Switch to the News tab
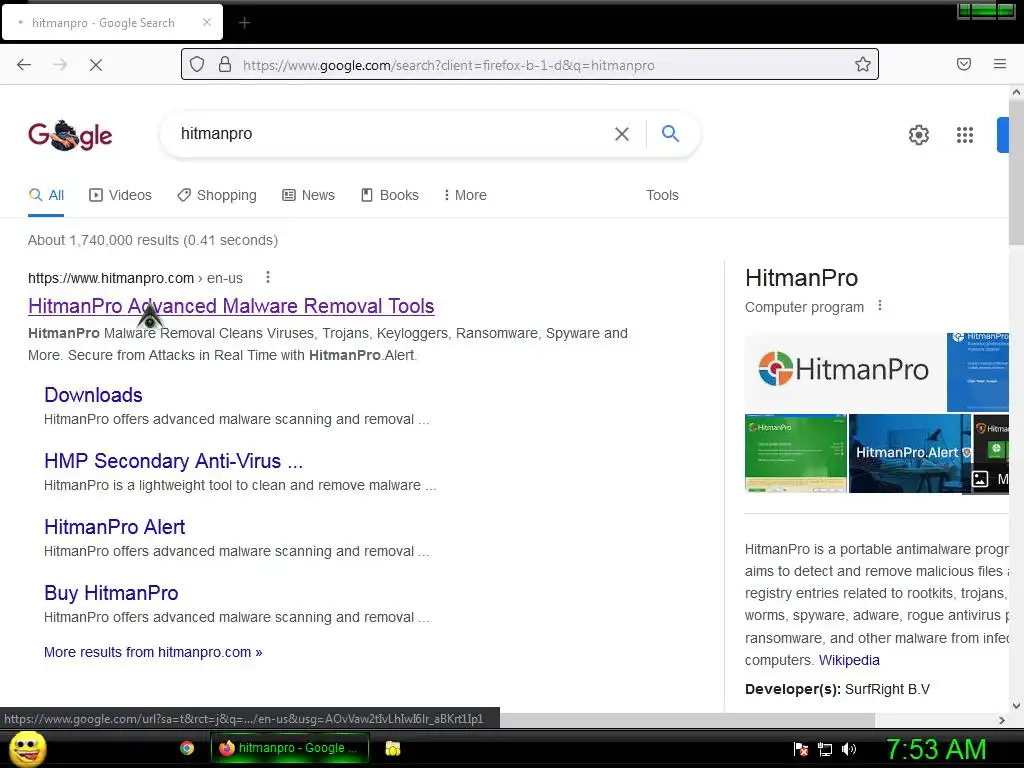This screenshot has height=768, width=1024. coord(308,195)
